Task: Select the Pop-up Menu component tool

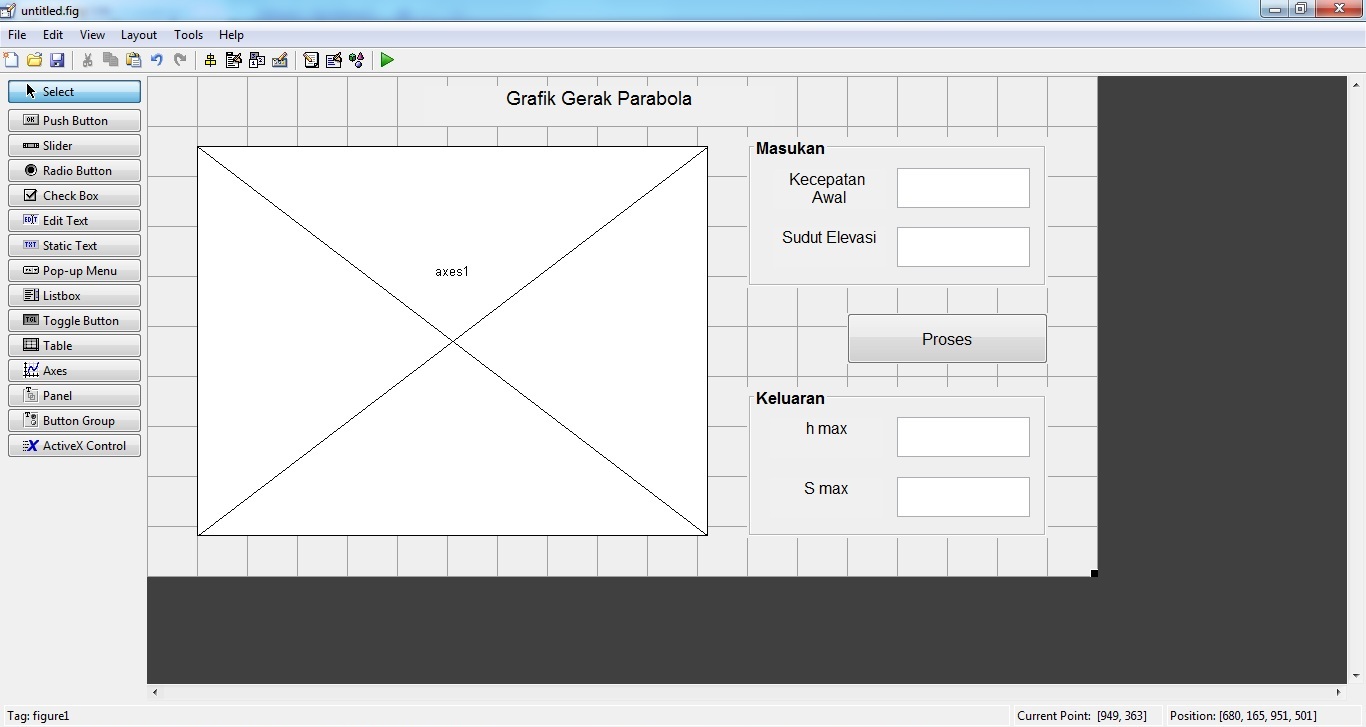Action: (74, 271)
